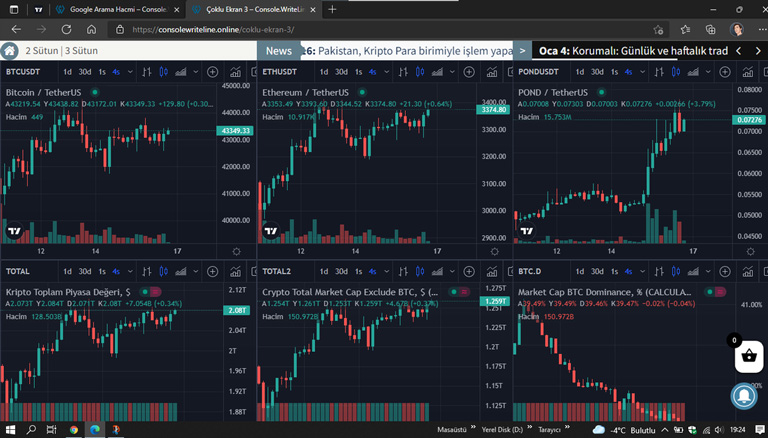Expand the interval dropdown arrow on TOTAL chart
768x438 pixels.
pyautogui.click(x=129, y=271)
